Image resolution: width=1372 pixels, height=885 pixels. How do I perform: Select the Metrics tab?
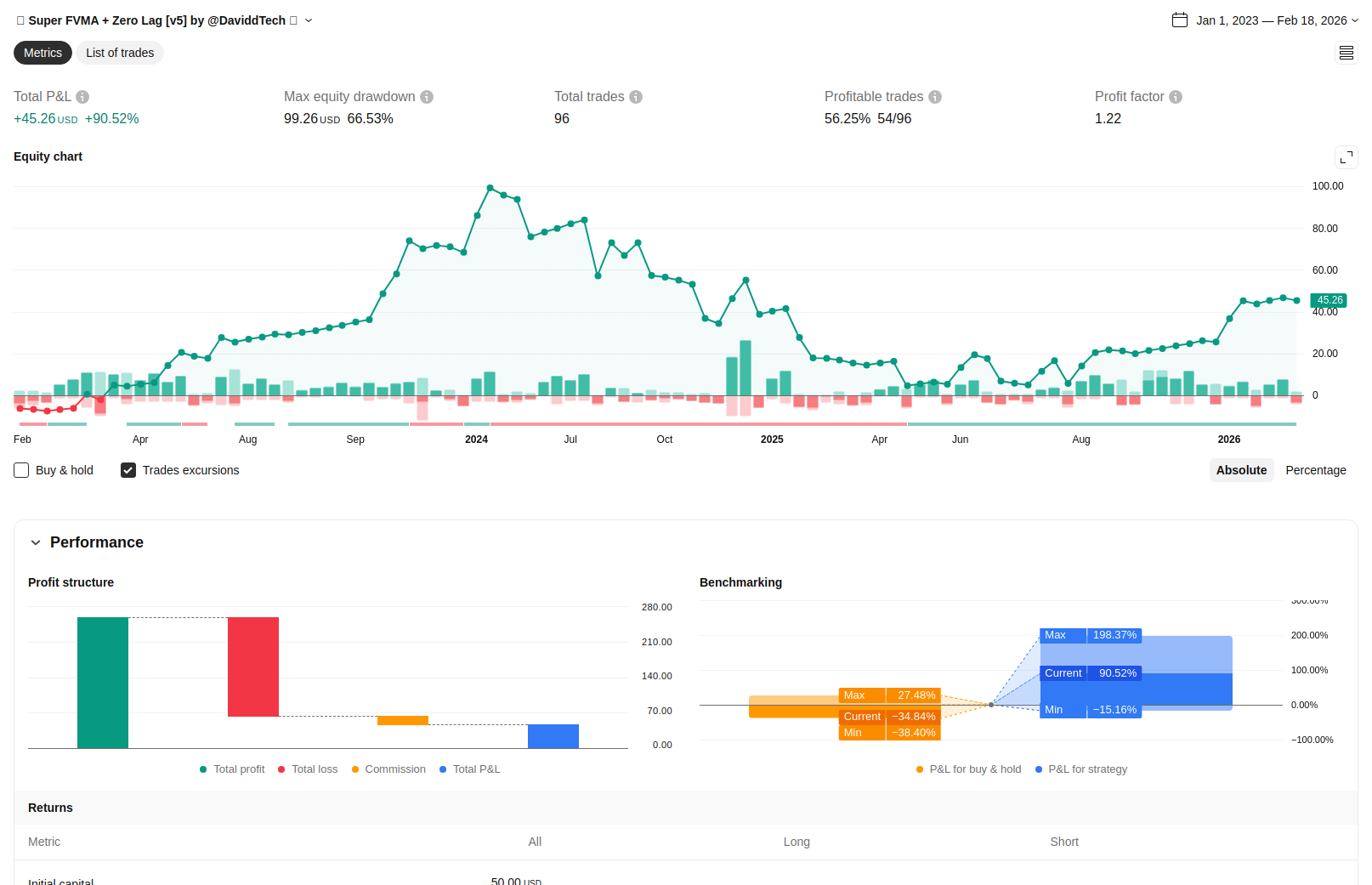pyautogui.click(x=43, y=53)
